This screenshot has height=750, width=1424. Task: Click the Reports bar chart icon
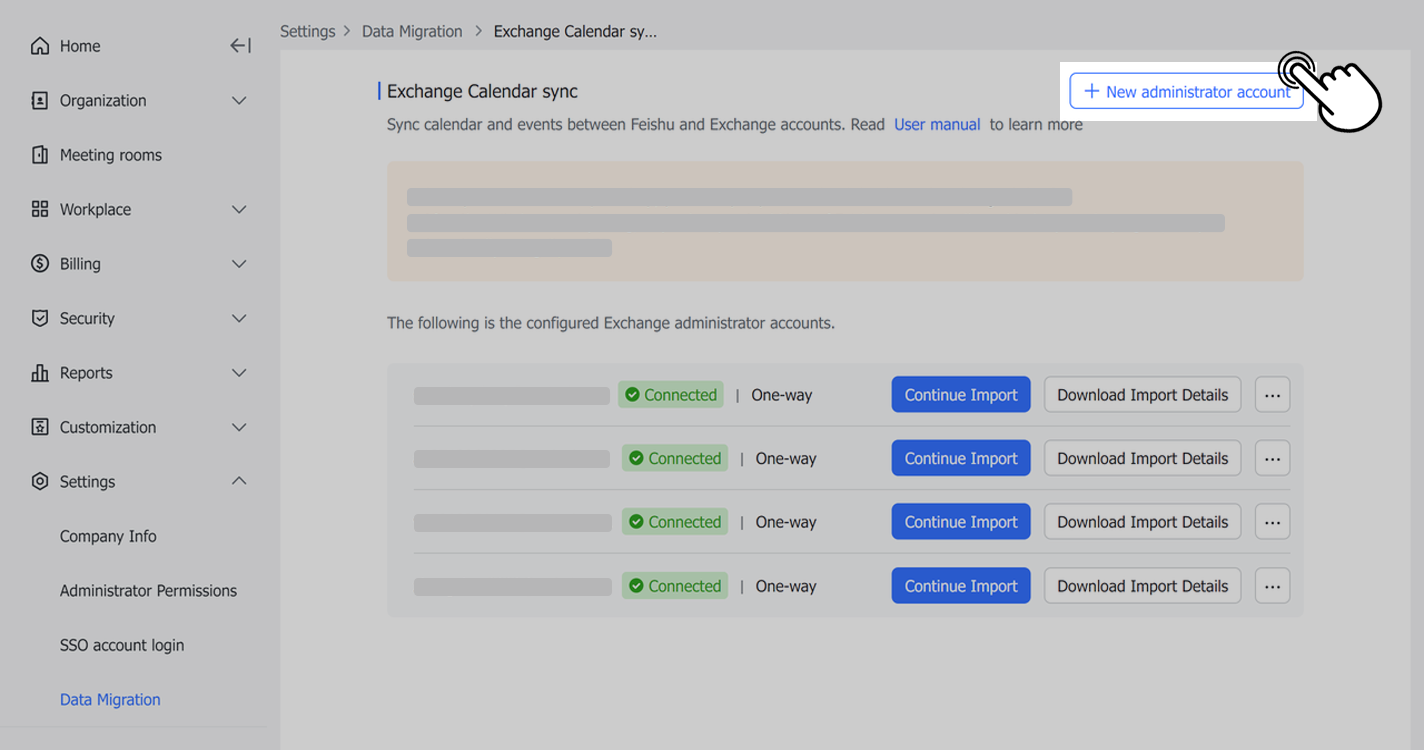point(40,373)
